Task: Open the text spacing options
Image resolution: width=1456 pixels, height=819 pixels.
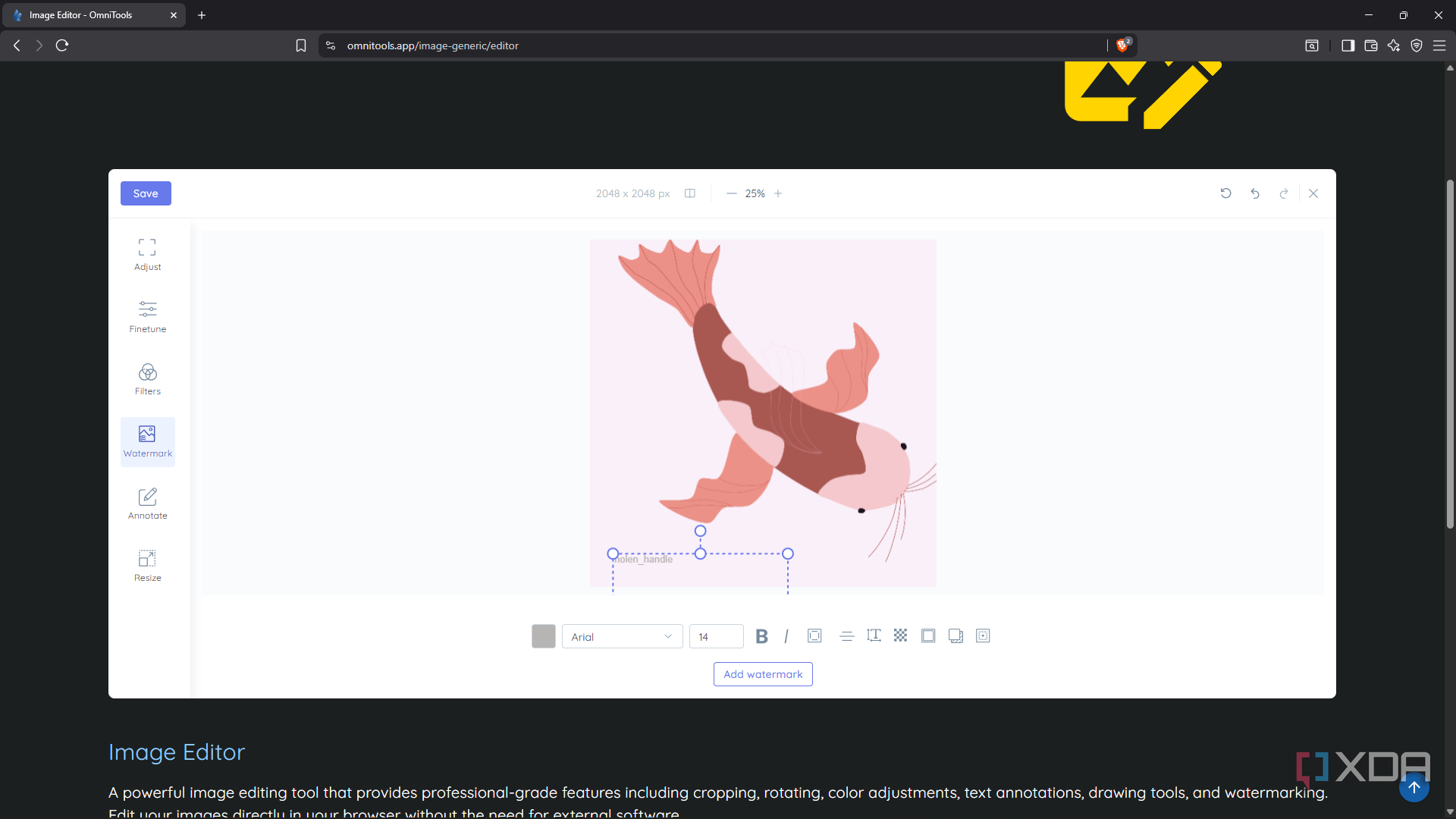Action: coord(874,635)
